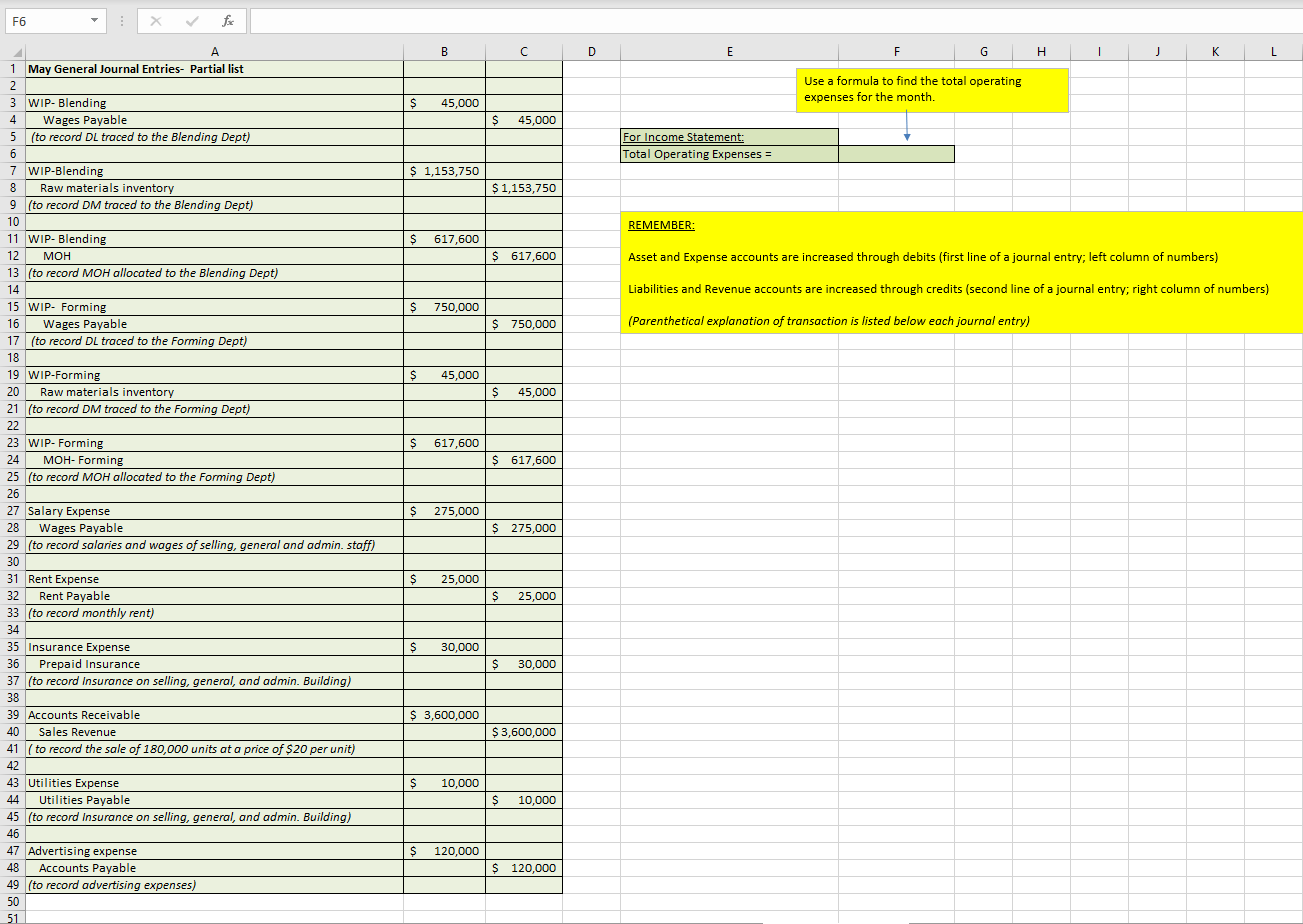Click the Enter checkmark icon on the formula bar
This screenshot has width=1303, height=924.
[x=190, y=20]
